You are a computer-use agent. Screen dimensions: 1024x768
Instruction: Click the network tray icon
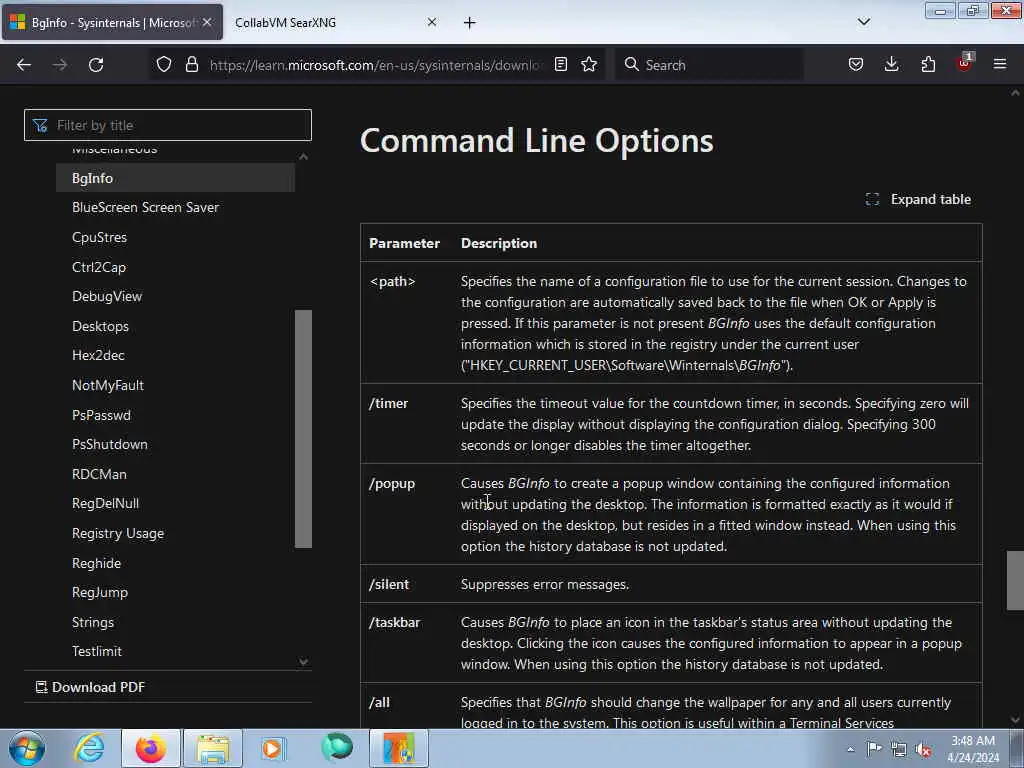[899, 749]
